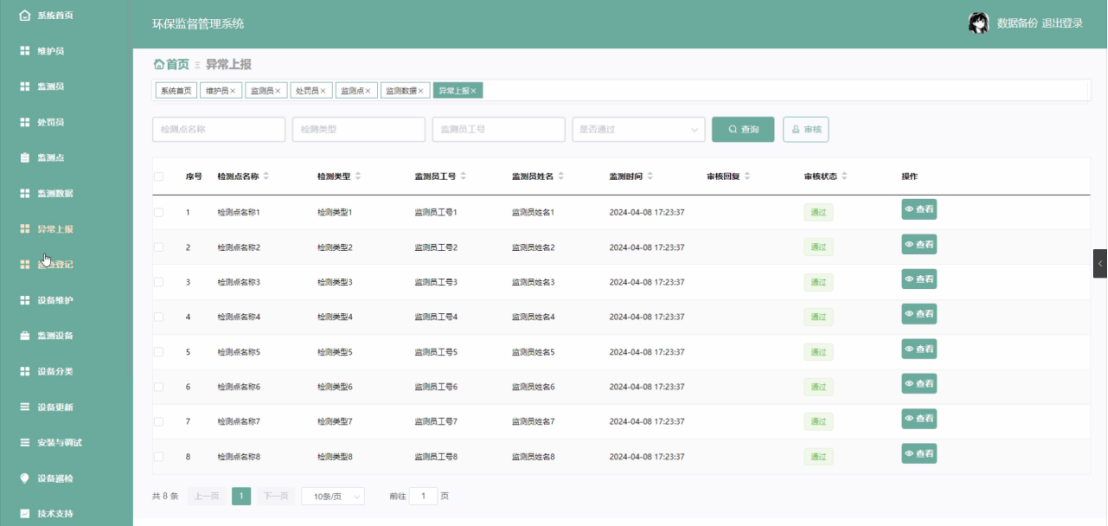This screenshot has height=526, width=1108.
Task: Click 查看 for row 检测点名称8
Action: (x=919, y=454)
